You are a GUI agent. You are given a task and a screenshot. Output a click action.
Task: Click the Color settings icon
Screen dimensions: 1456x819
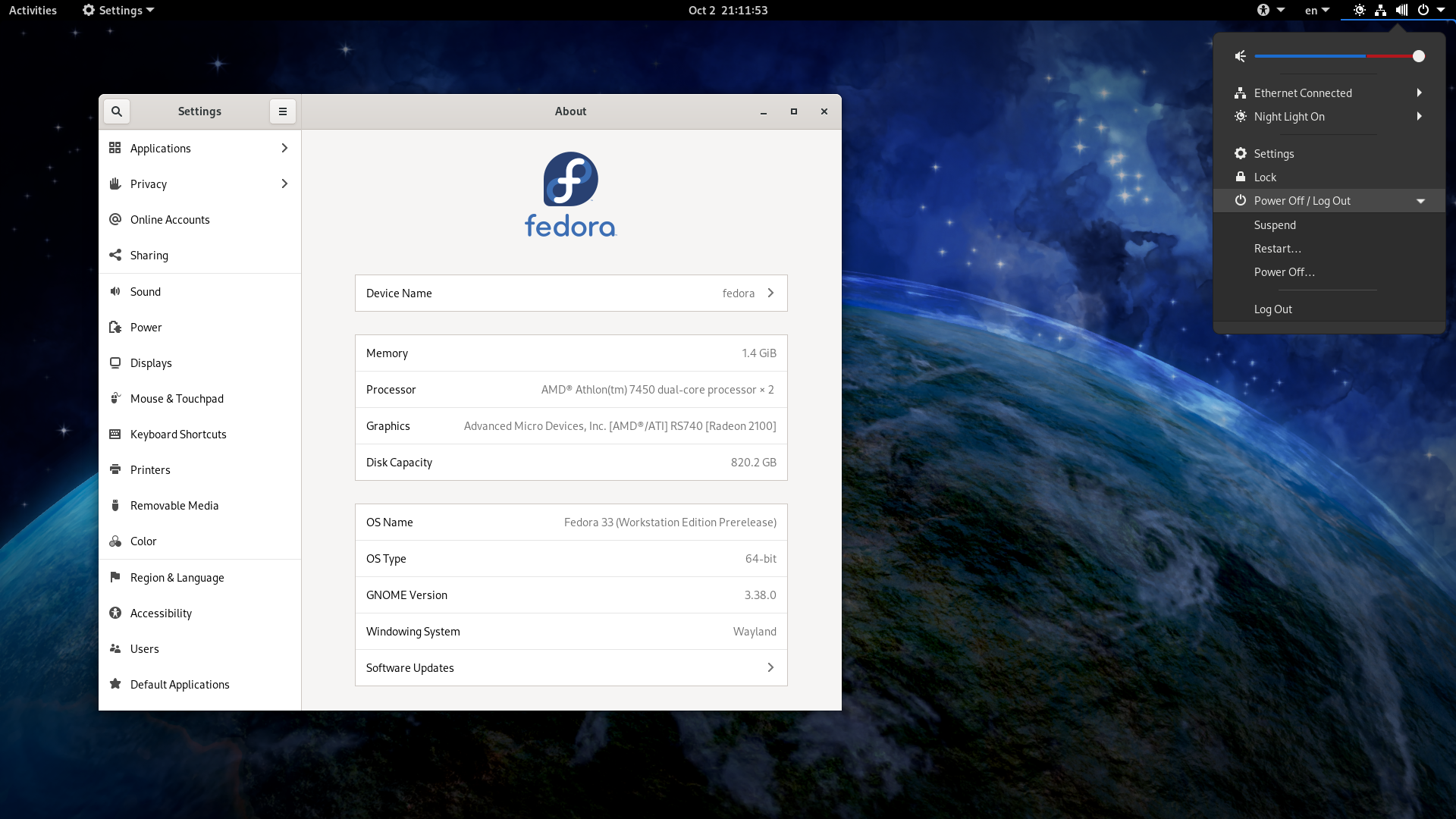pos(115,541)
